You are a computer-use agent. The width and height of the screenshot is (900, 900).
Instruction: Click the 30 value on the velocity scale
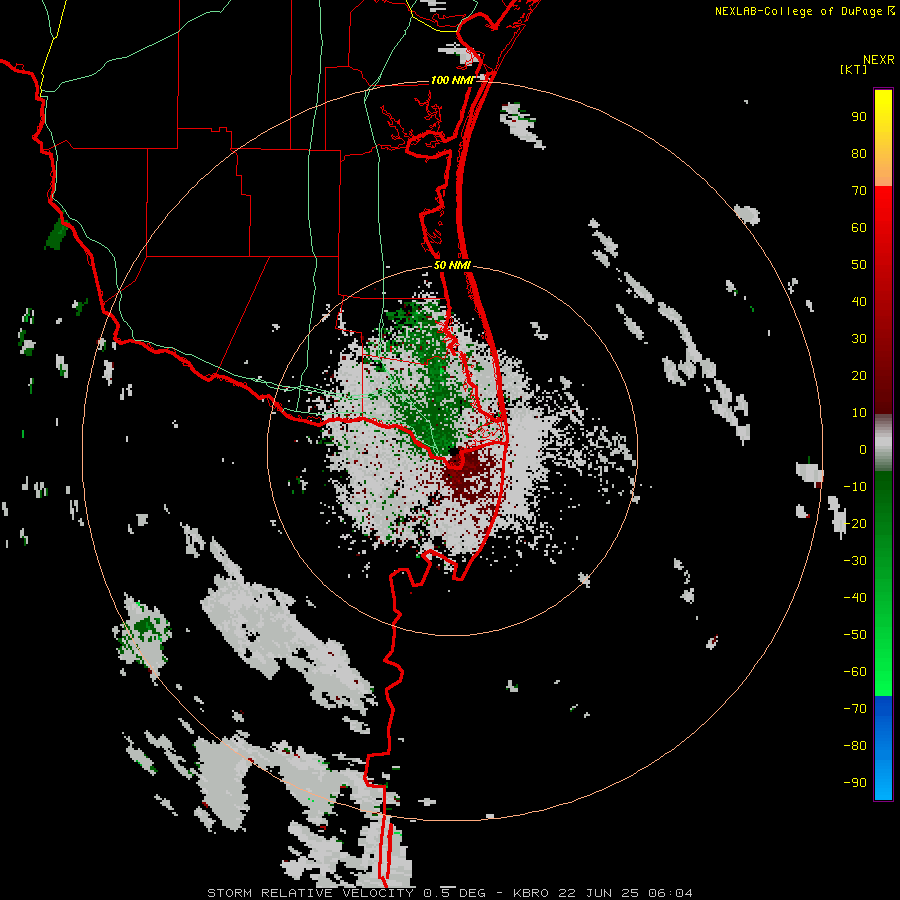pos(859,339)
